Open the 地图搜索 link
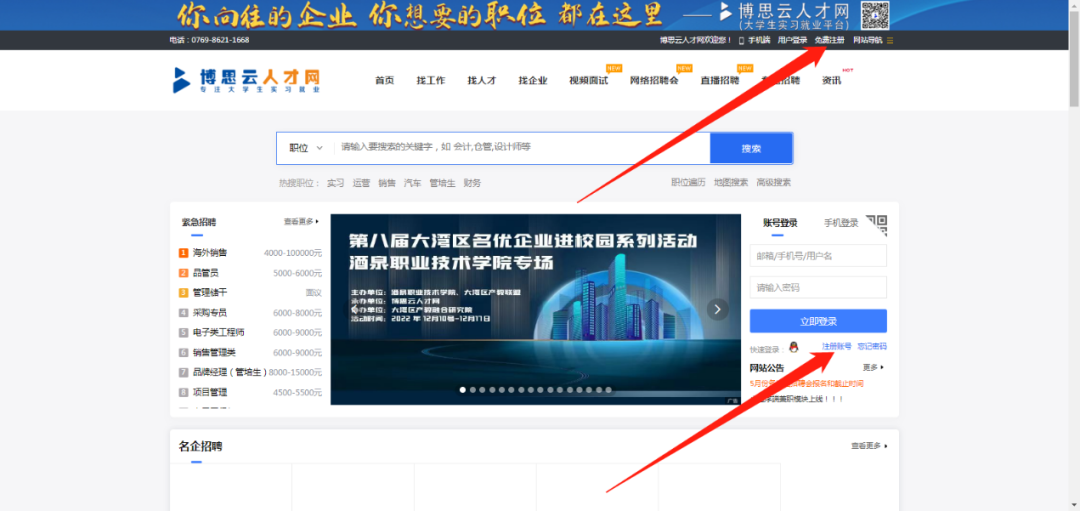Viewport: 1080px width, 511px height. [x=731, y=182]
